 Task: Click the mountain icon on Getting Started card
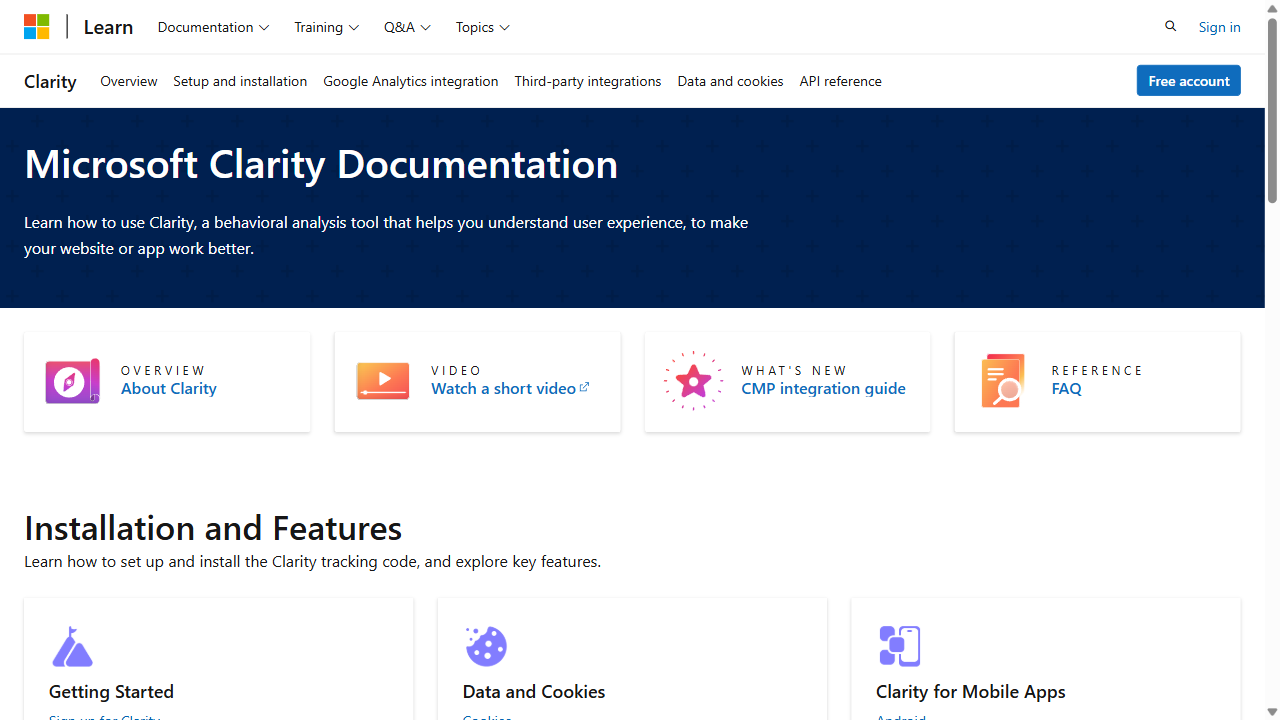(x=71, y=647)
